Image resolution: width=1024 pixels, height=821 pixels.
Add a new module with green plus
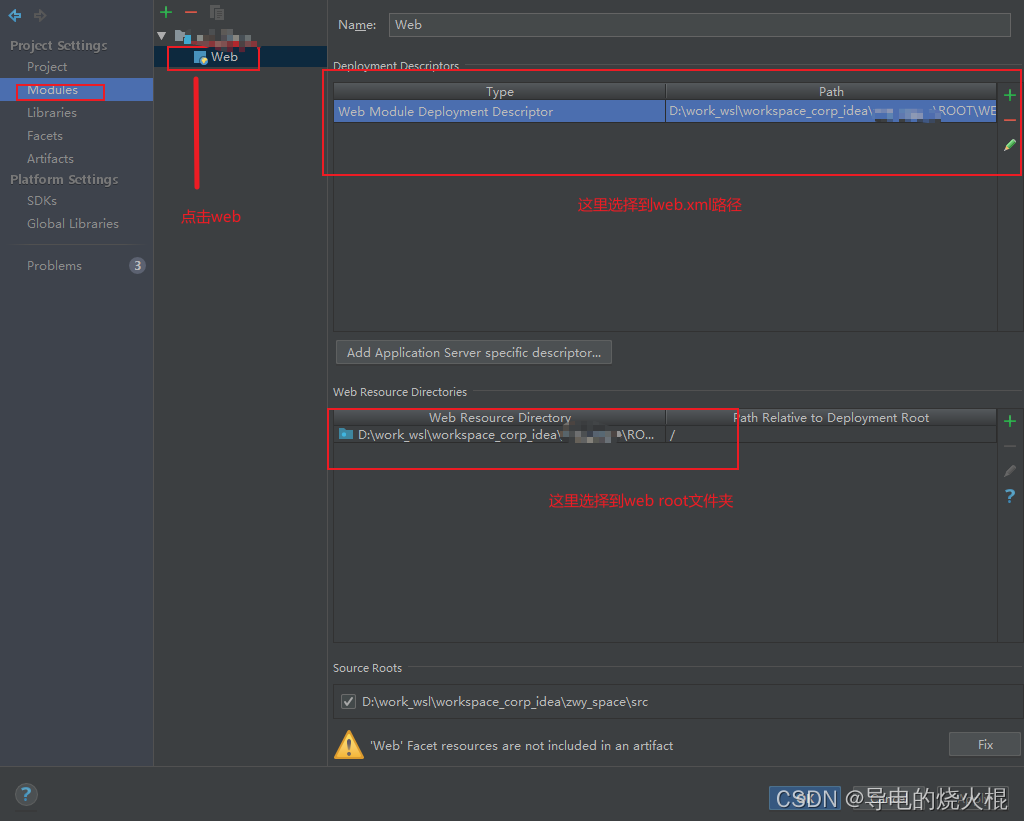point(166,12)
